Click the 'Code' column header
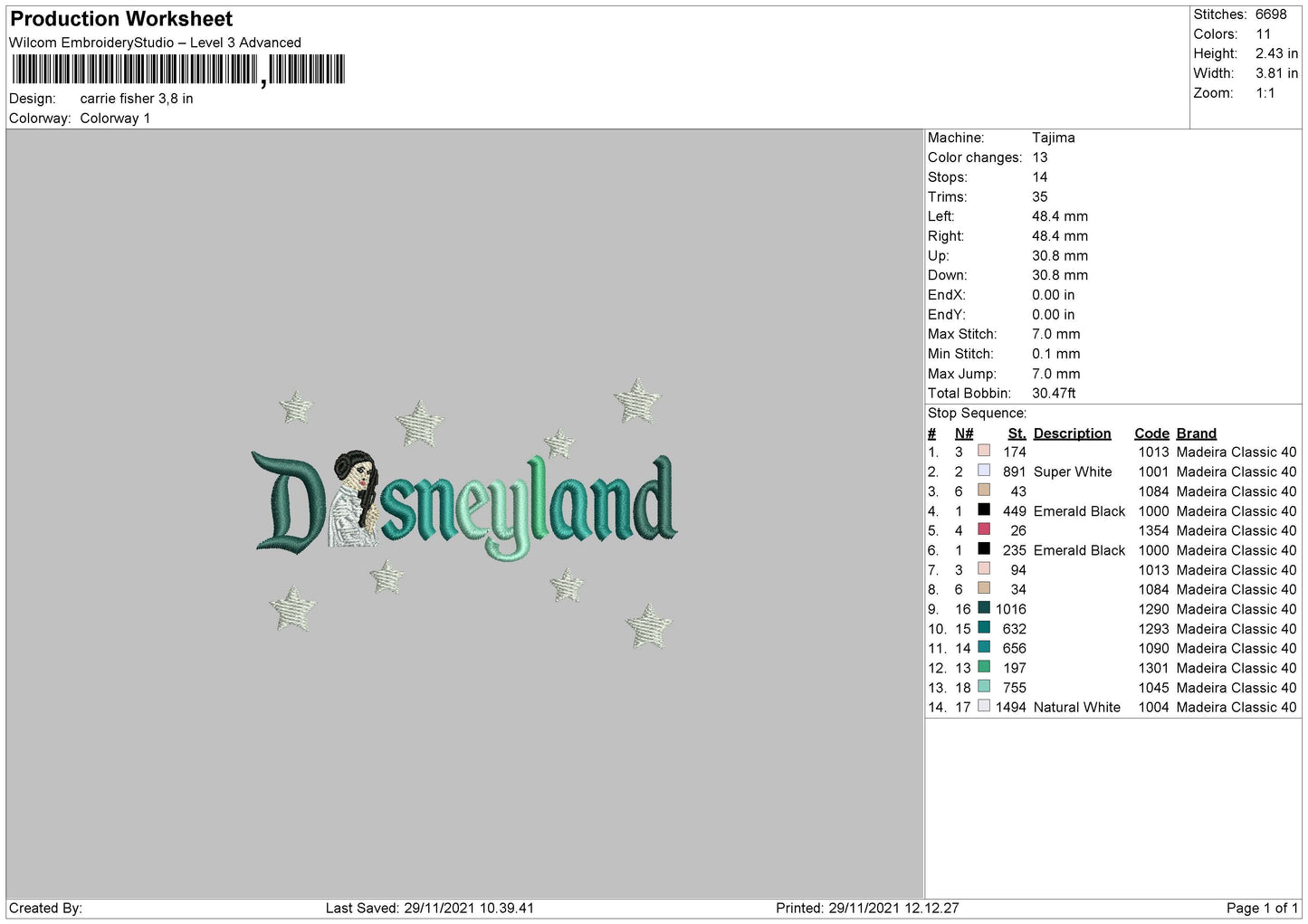1308x924 pixels. (x=1152, y=433)
